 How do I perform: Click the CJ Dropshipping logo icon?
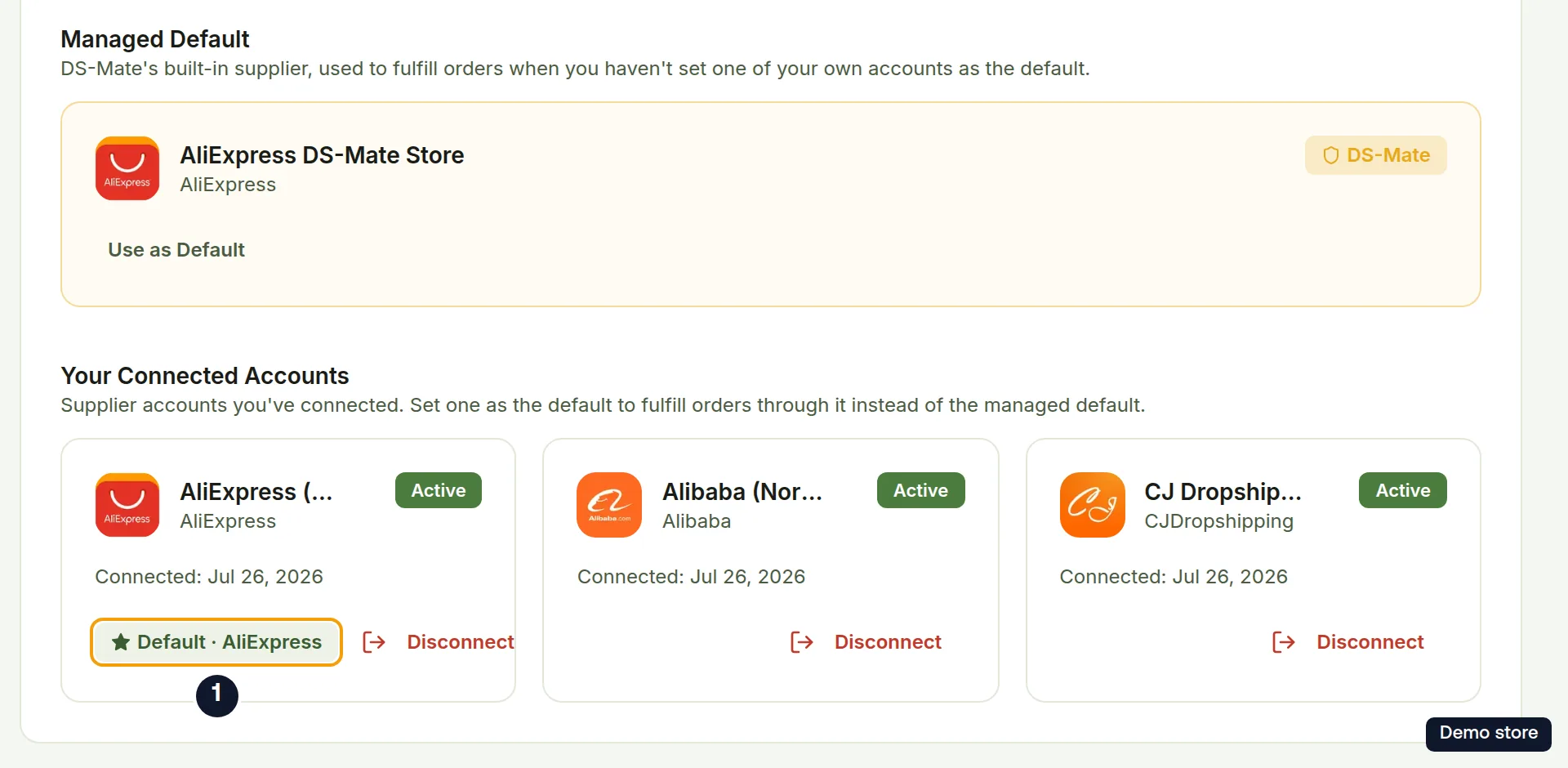click(x=1093, y=505)
